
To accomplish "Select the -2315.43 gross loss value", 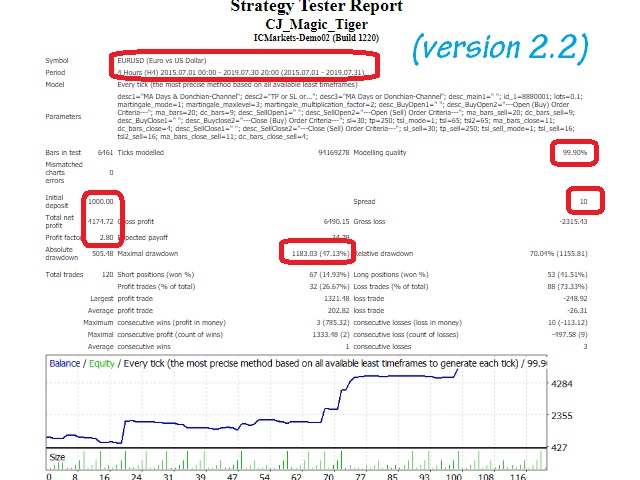I will click(x=573, y=221).
